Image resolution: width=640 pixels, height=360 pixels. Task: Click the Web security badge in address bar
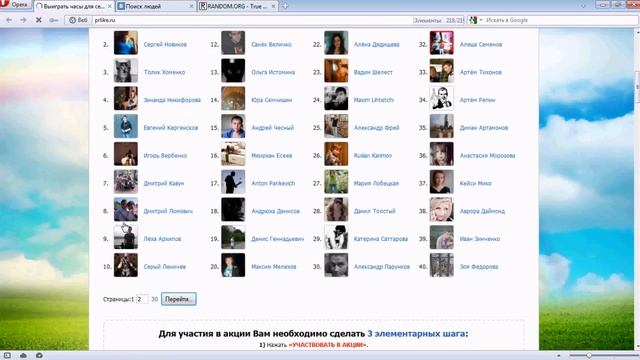(x=78, y=20)
